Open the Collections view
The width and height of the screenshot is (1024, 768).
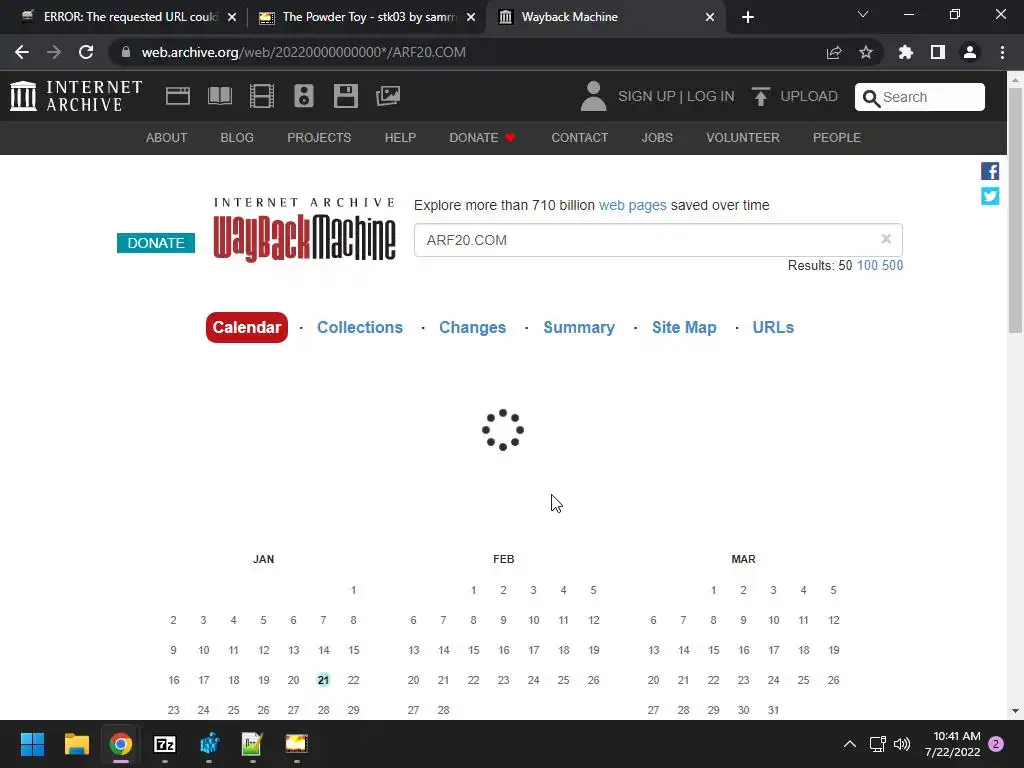[x=360, y=327]
